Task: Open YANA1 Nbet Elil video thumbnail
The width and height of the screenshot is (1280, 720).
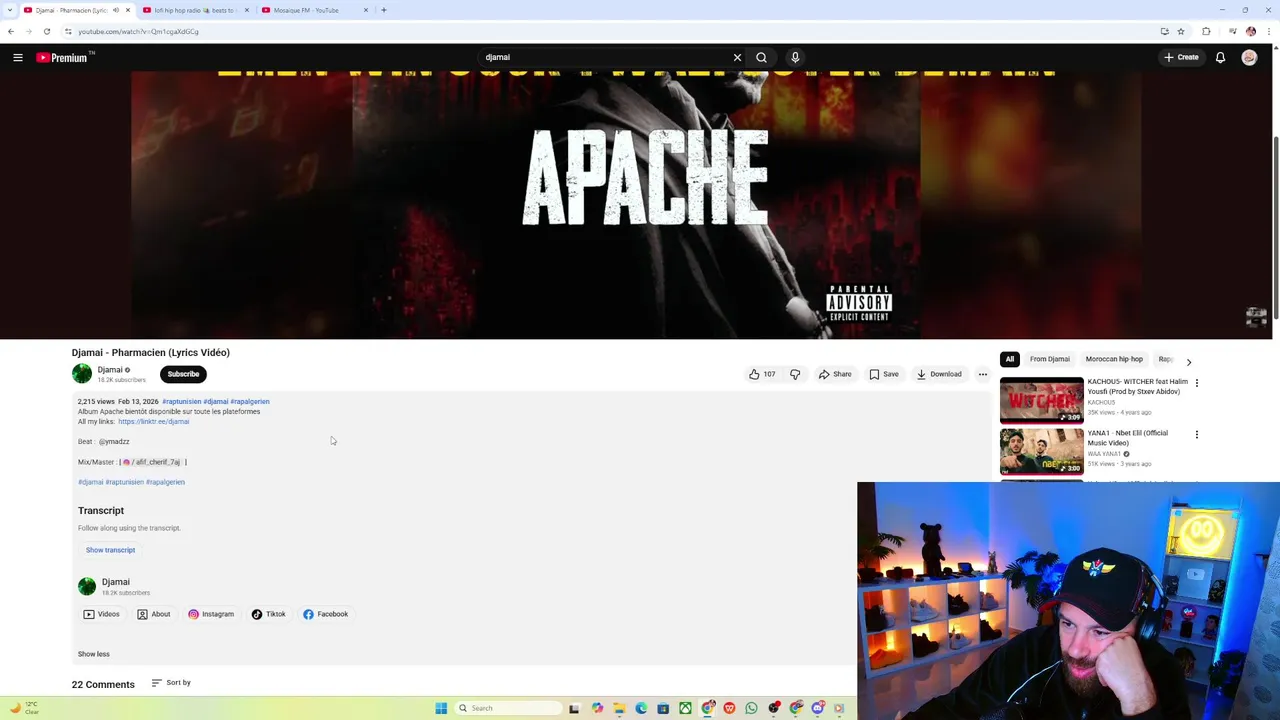Action: click(1041, 451)
